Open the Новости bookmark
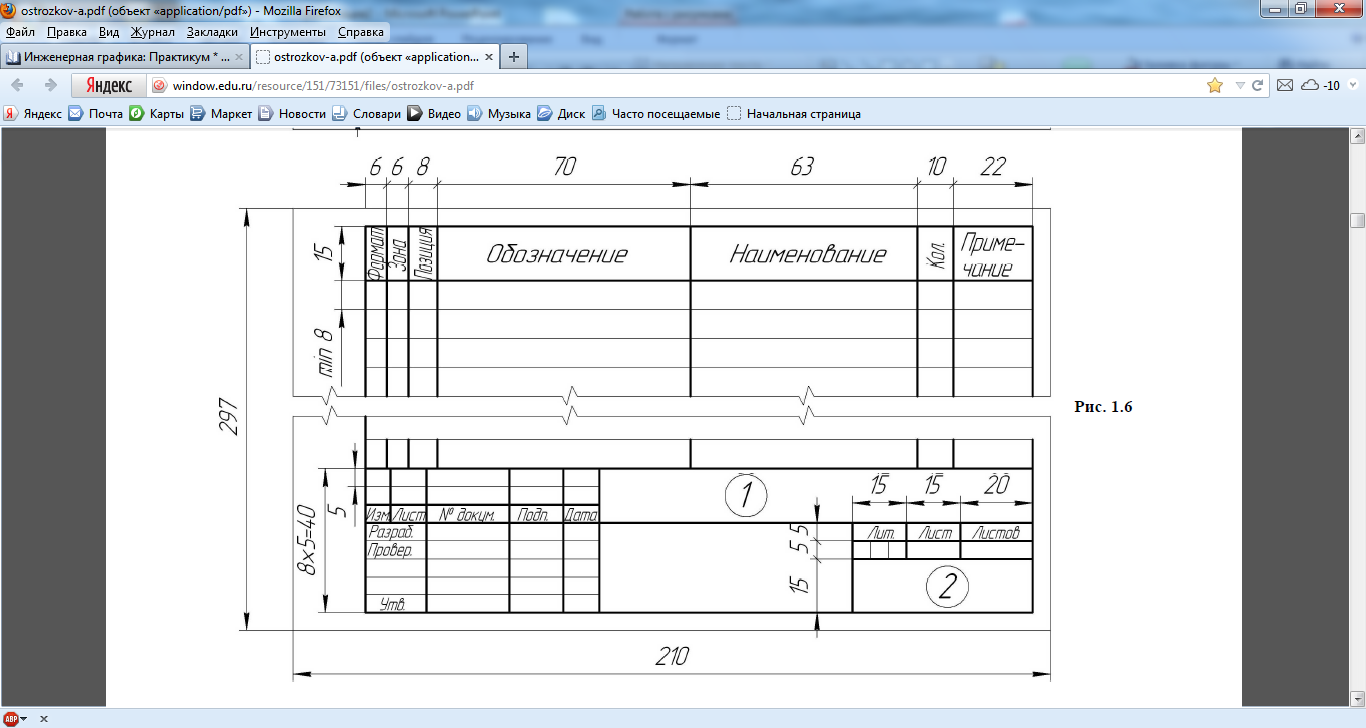1366x728 pixels. [292, 114]
